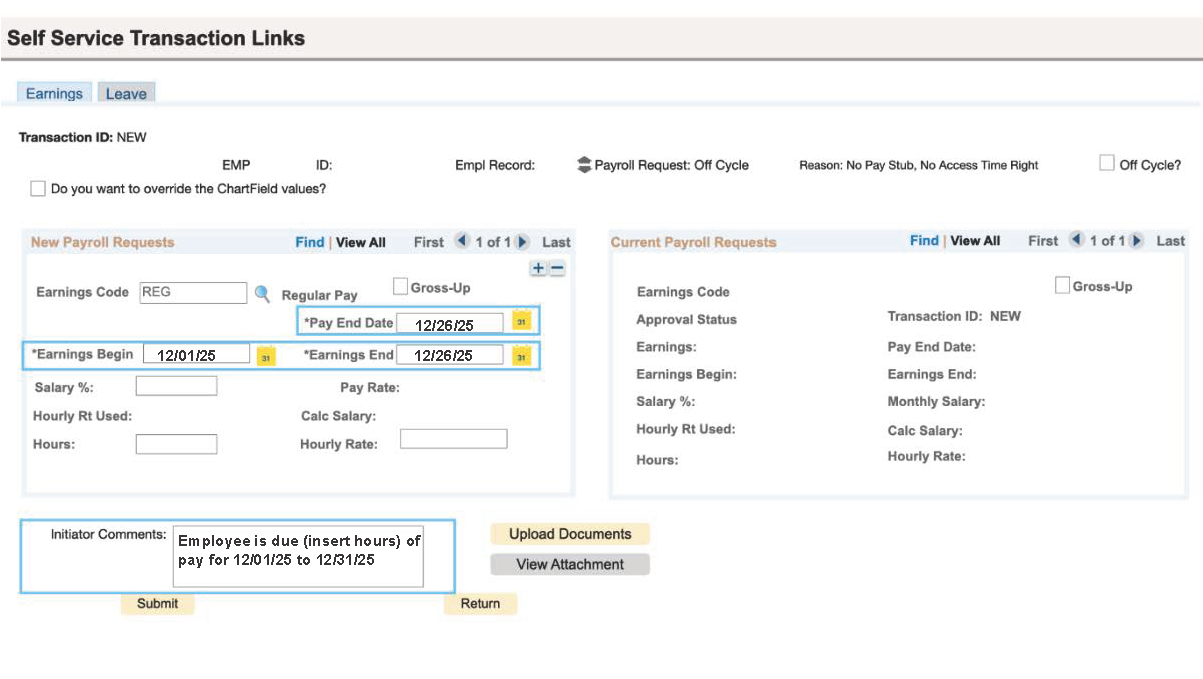Open View Attachment

click(570, 564)
